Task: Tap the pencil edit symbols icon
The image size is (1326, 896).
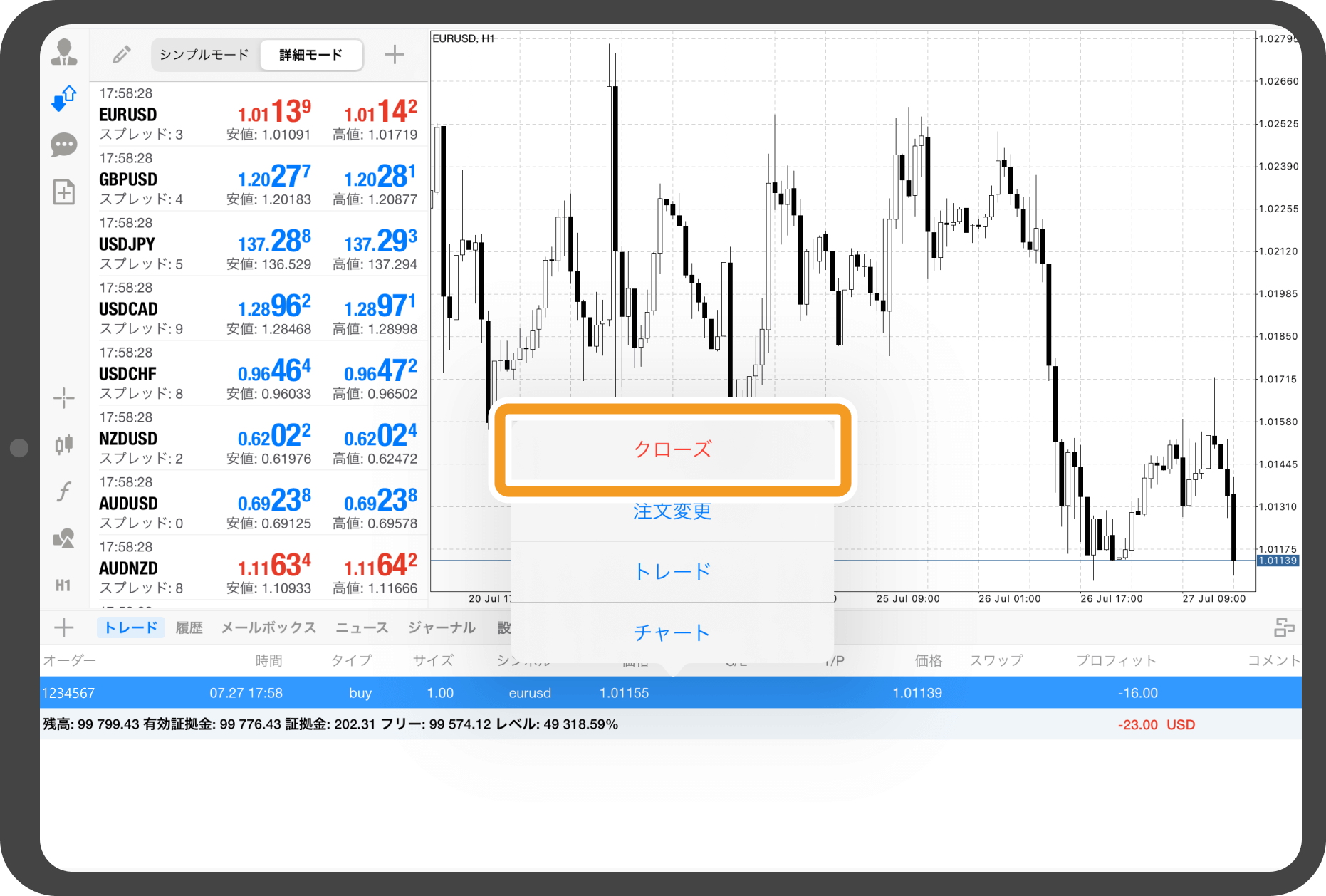Action: (122, 55)
